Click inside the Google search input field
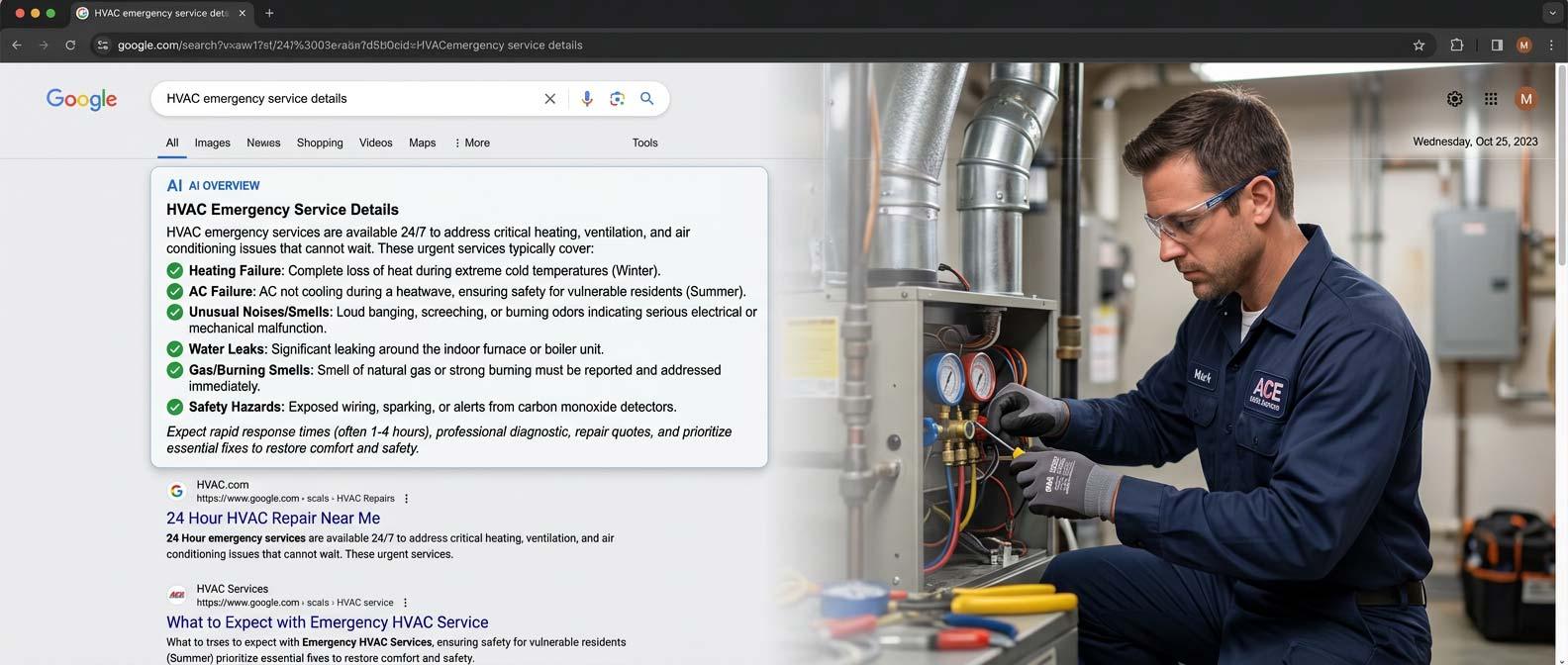The height and width of the screenshot is (665, 1568). pos(346,99)
